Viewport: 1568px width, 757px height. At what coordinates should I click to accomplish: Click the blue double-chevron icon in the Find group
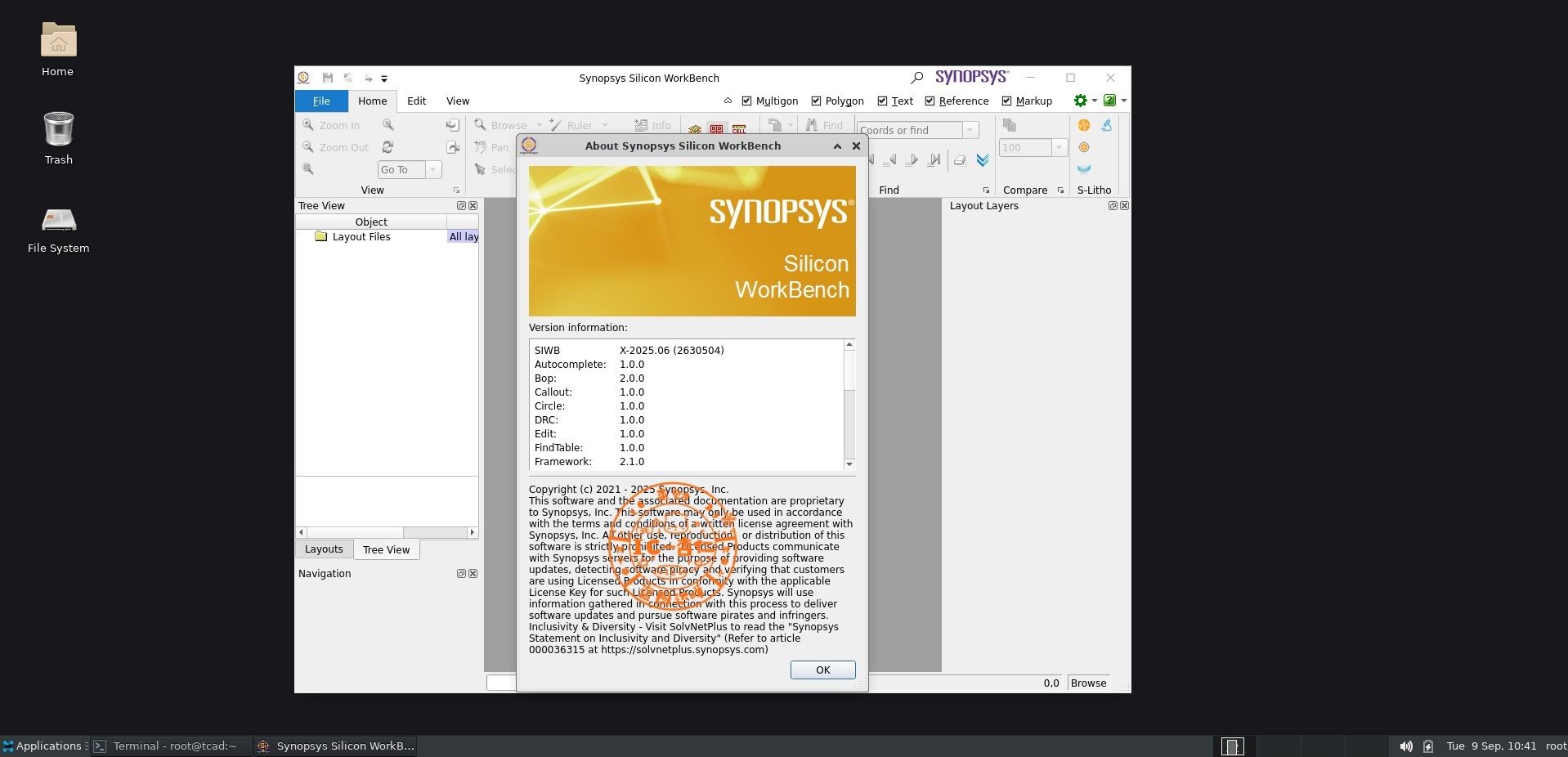pos(983,160)
